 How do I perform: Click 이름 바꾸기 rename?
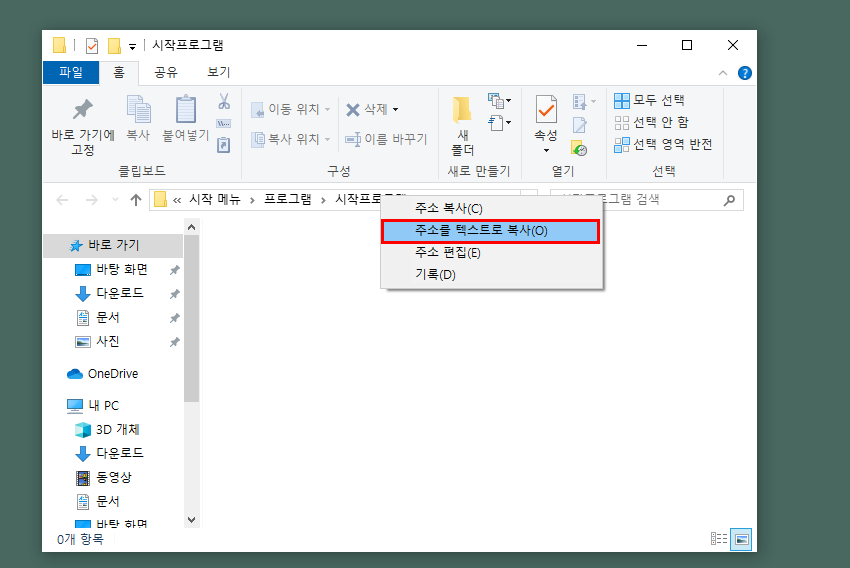pos(387,139)
